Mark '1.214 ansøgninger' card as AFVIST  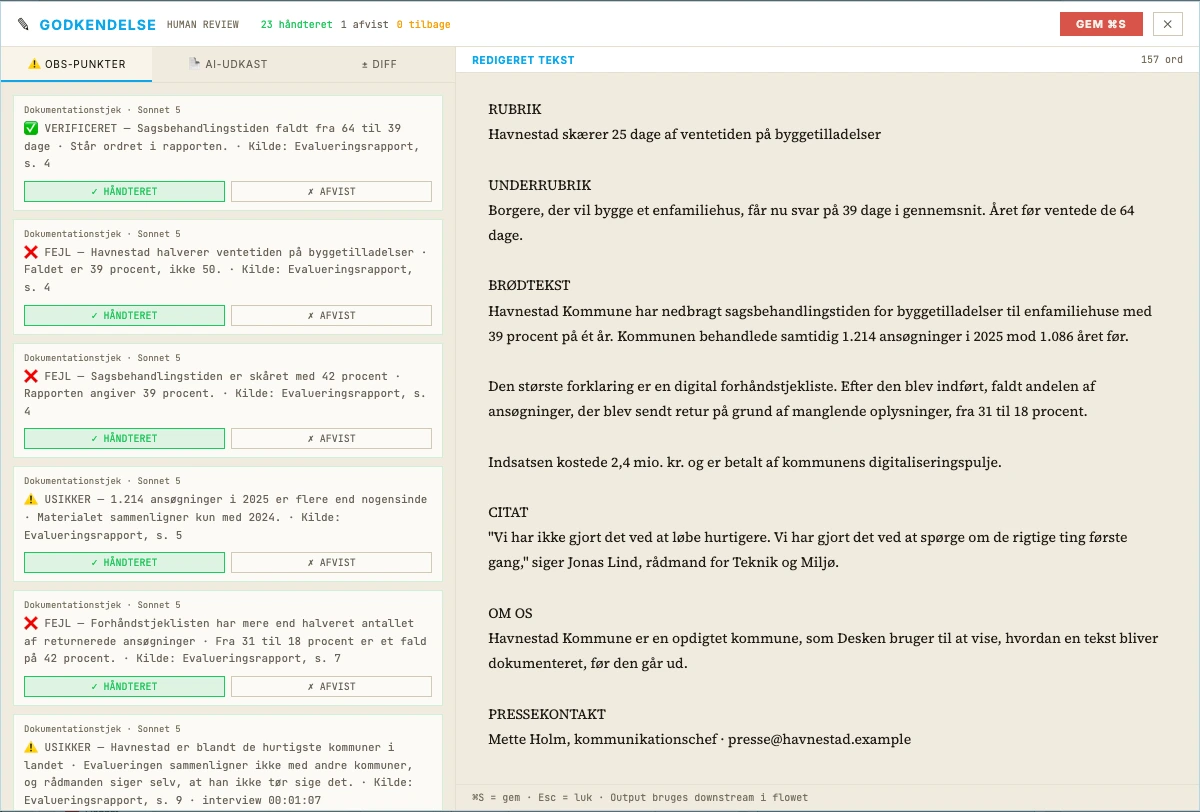(331, 562)
